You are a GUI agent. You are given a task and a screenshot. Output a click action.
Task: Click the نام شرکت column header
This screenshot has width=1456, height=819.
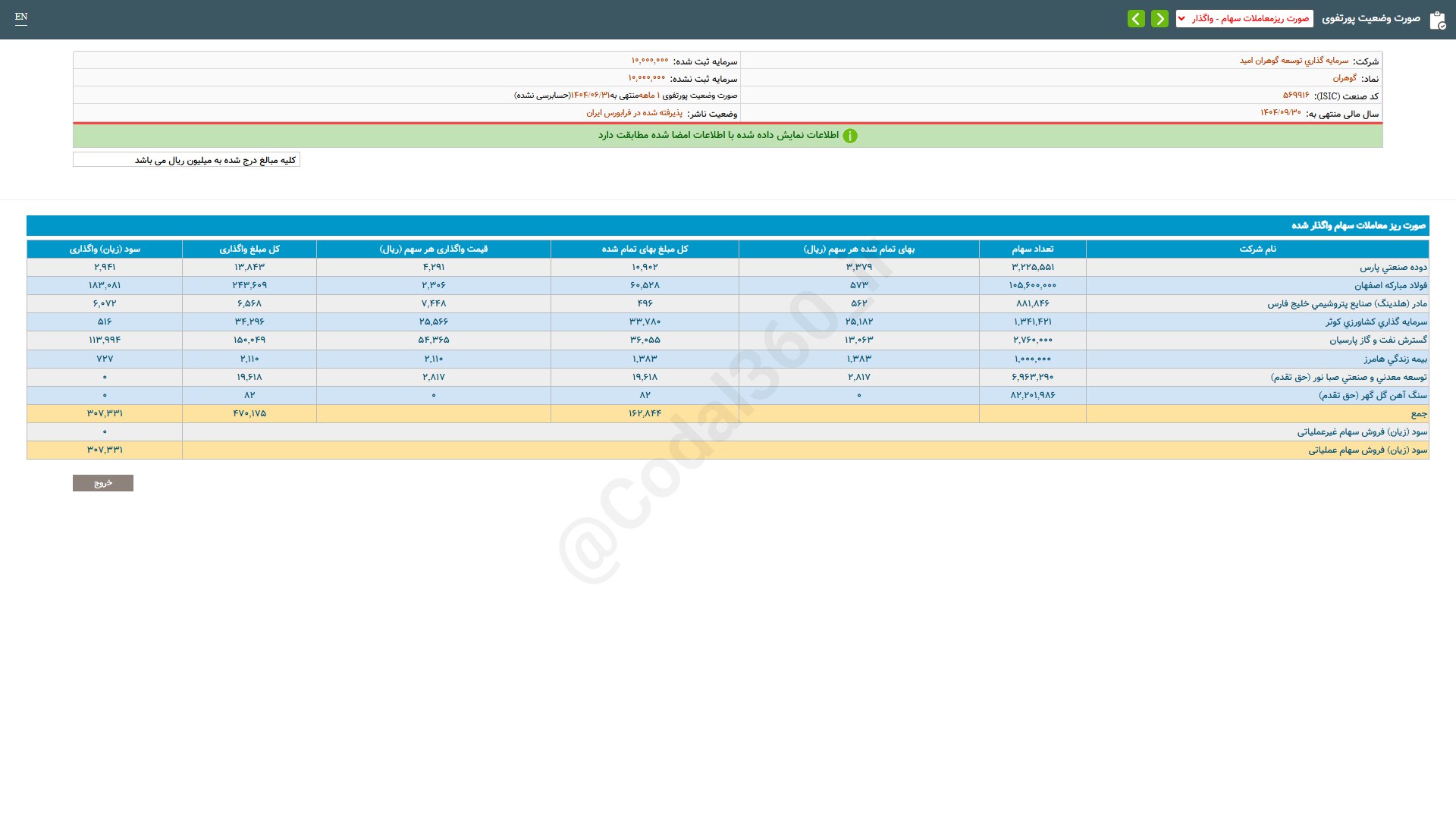pyautogui.click(x=1257, y=249)
